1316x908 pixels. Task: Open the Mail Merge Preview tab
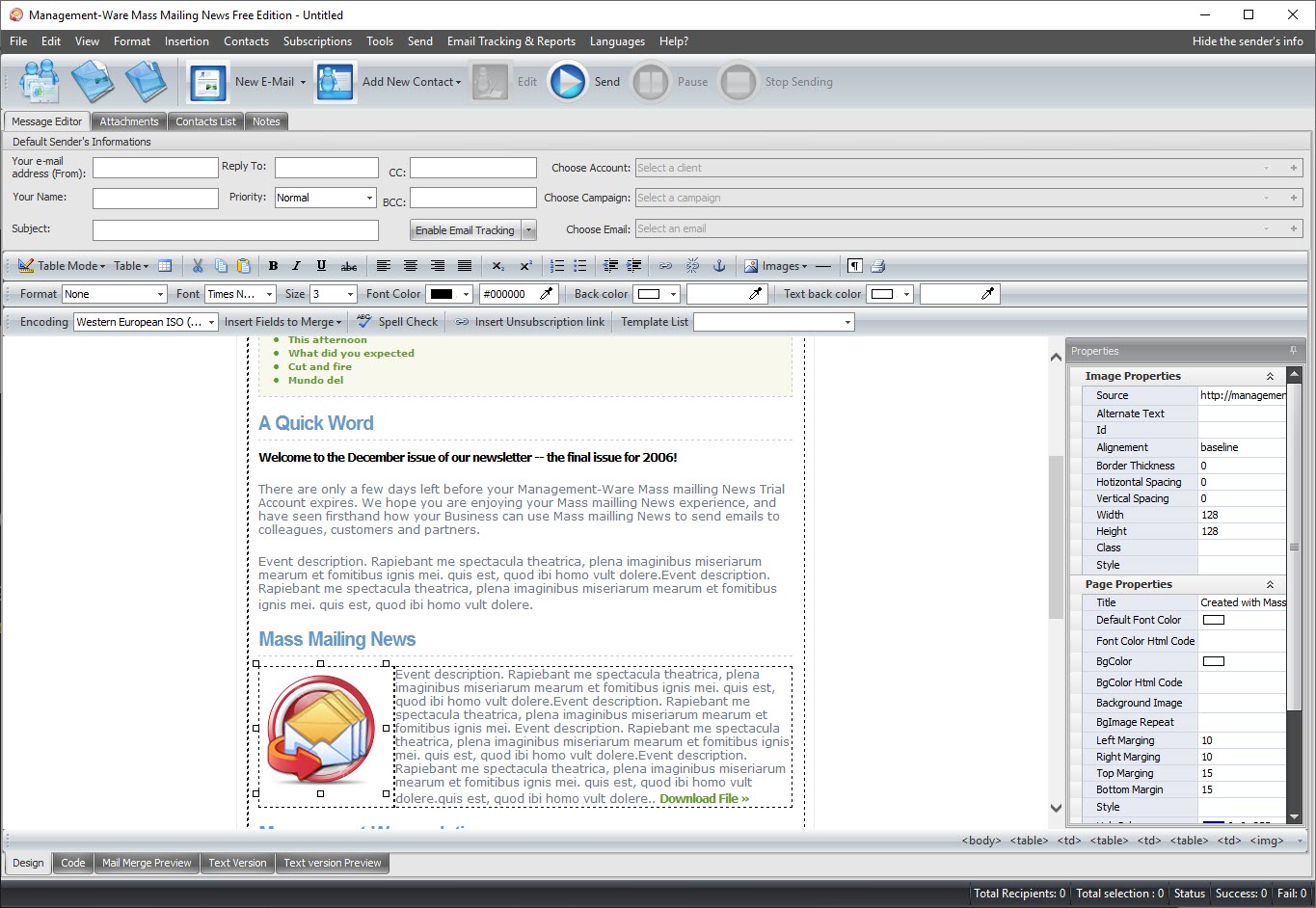point(147,863)
